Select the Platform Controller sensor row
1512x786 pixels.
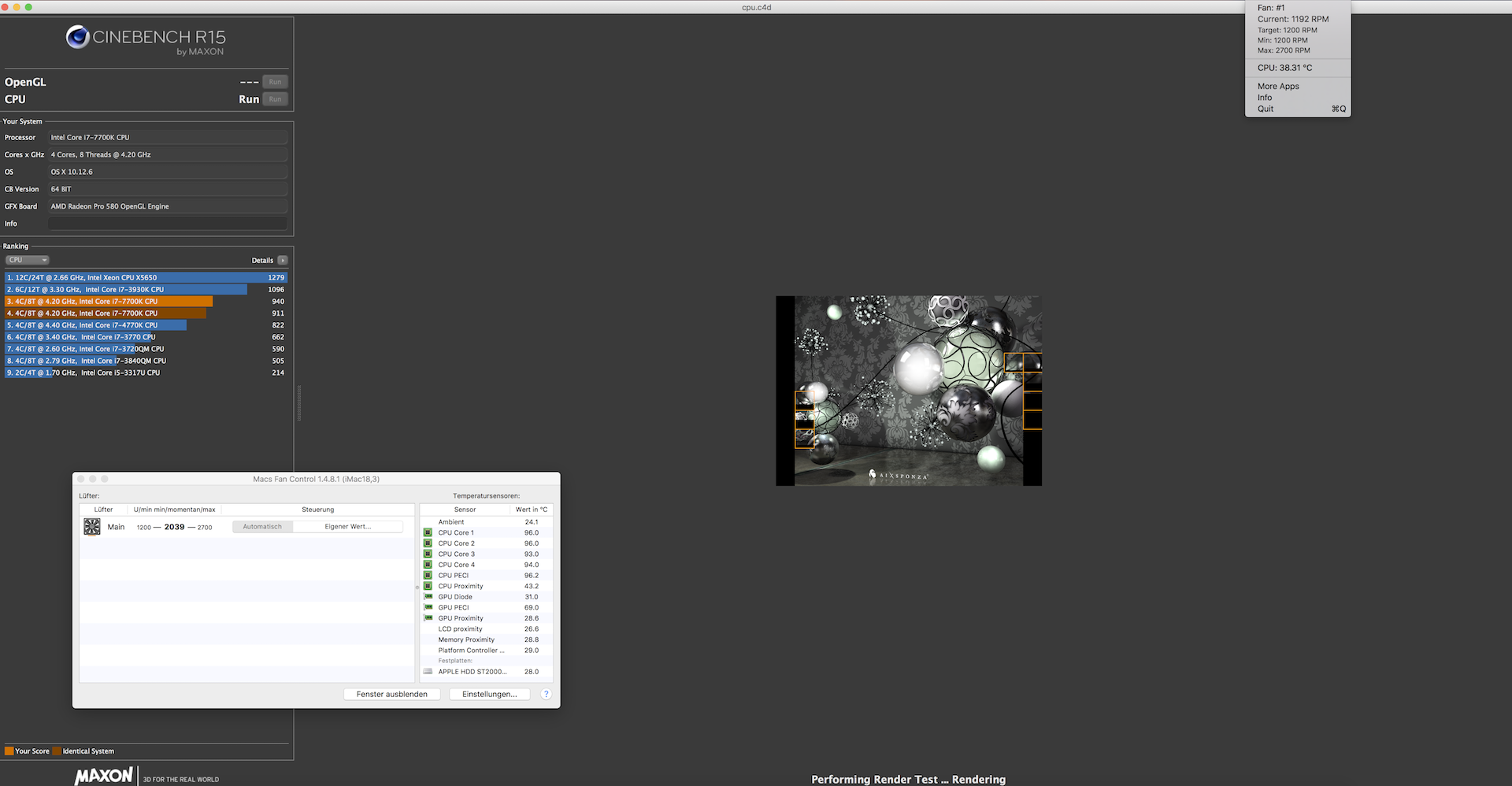pos(487,651)
